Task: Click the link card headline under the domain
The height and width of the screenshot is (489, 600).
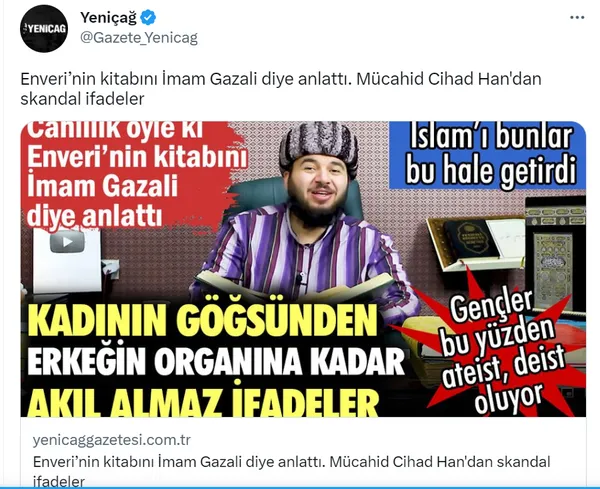Action: coord(292,471)
